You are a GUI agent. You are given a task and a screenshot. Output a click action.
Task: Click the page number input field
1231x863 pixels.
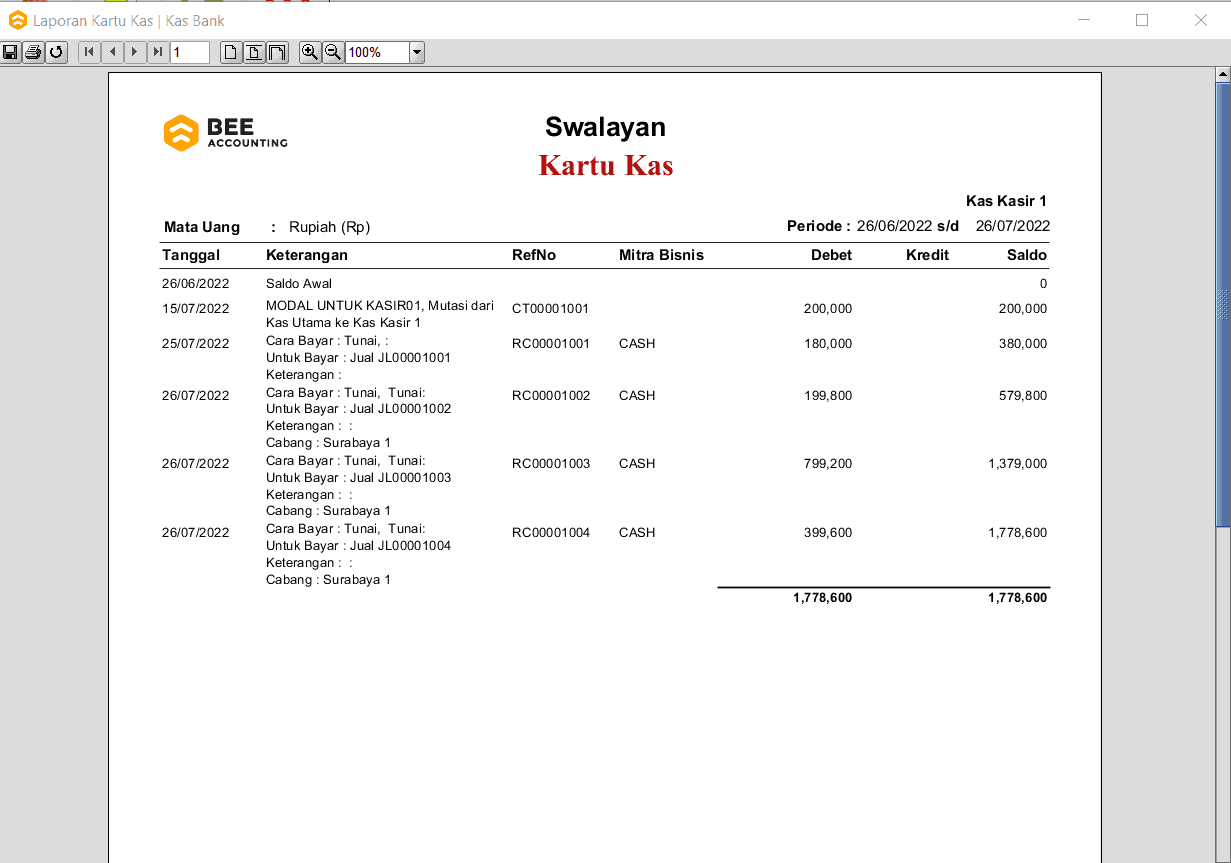click(x=190, y=52)
